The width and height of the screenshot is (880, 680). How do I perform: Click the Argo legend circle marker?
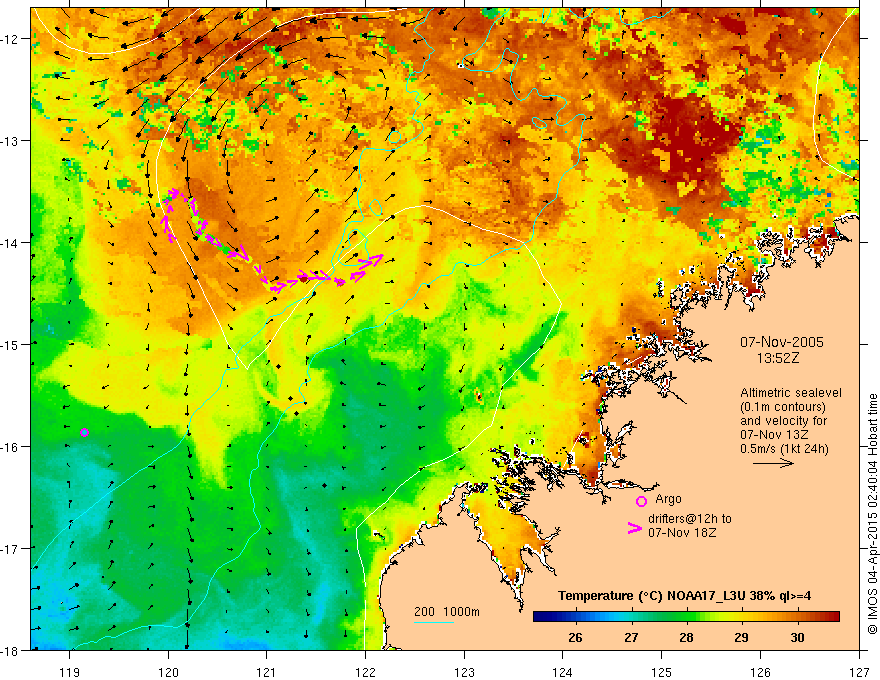pos(641,501)
